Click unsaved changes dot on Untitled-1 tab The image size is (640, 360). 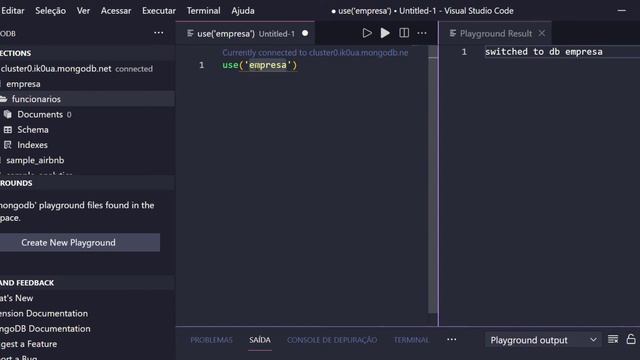point(305,33)
